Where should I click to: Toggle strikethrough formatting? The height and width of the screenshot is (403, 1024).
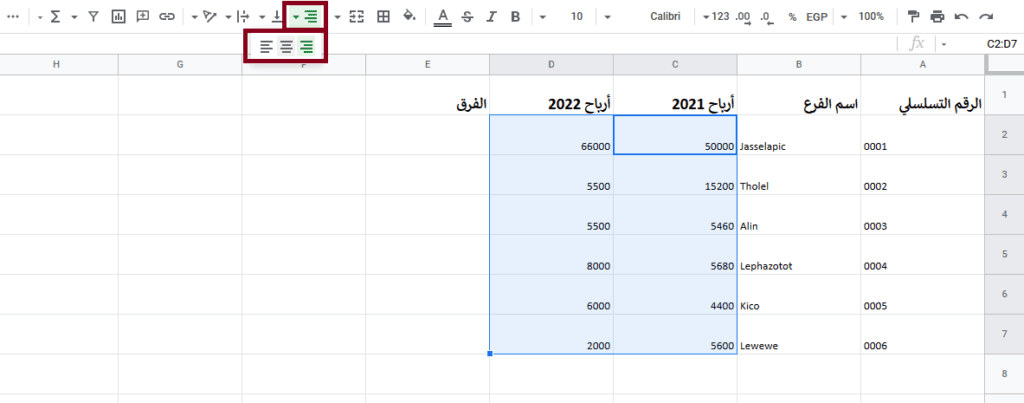[x=467, y=17]
